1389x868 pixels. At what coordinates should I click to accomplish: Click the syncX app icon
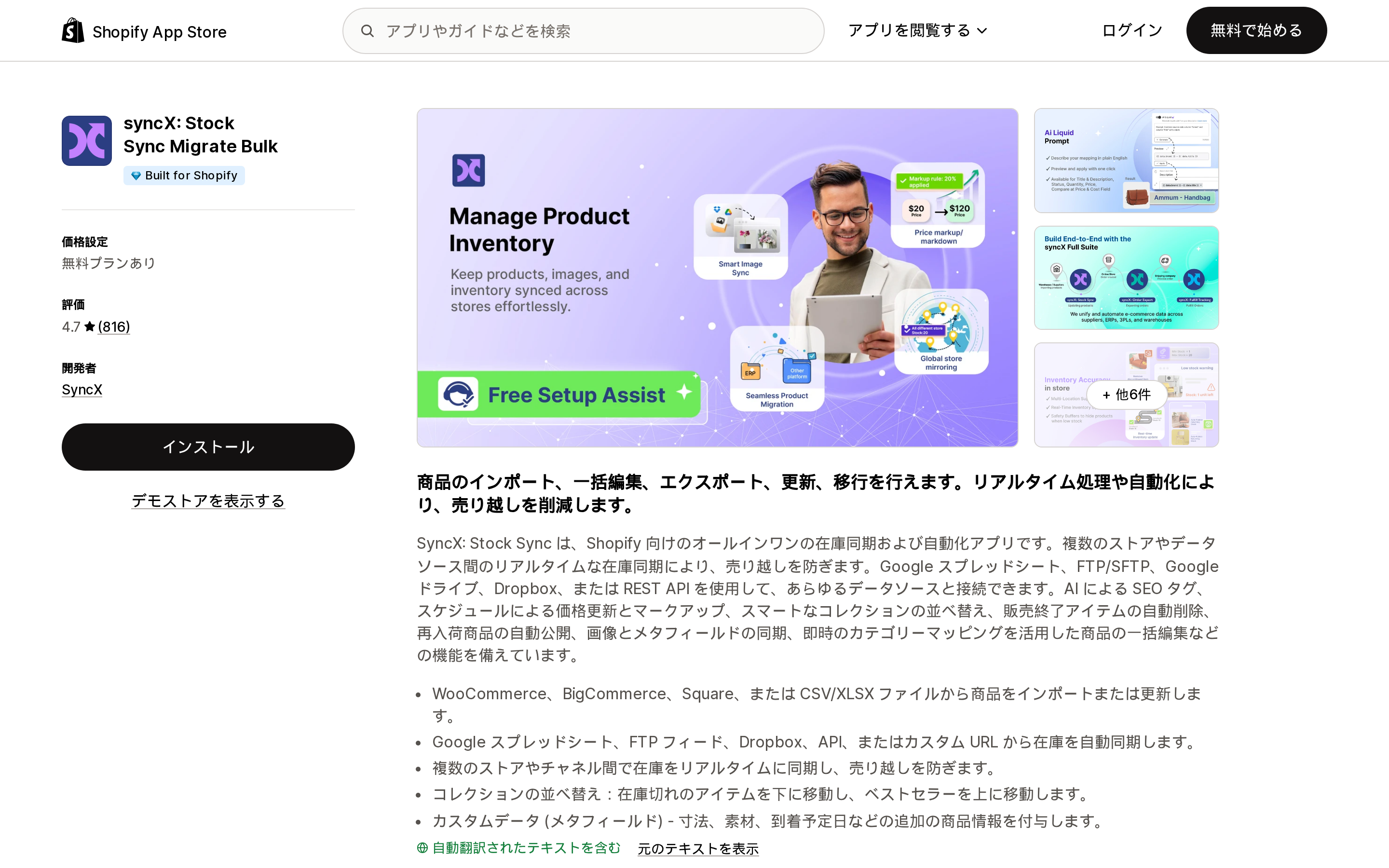[x=87, y=141]
